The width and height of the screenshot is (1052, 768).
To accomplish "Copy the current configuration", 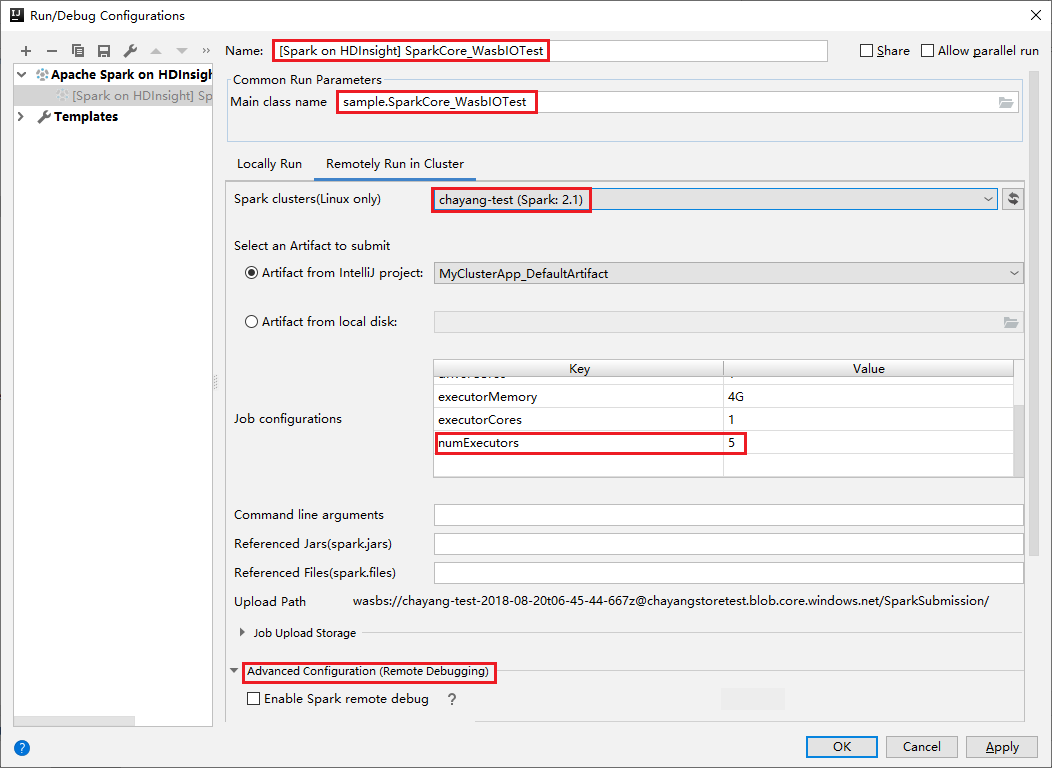I will [78, 50].
